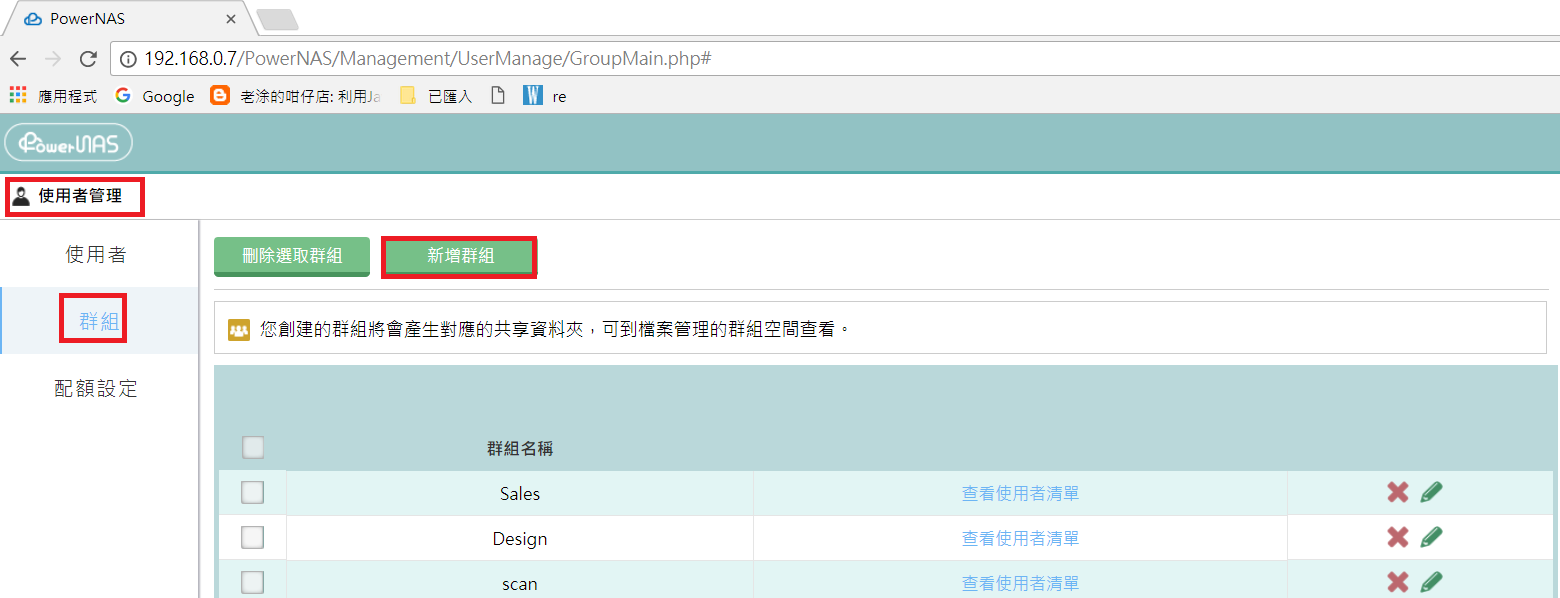Delete the Sales group with the red X

[1397, 492]
